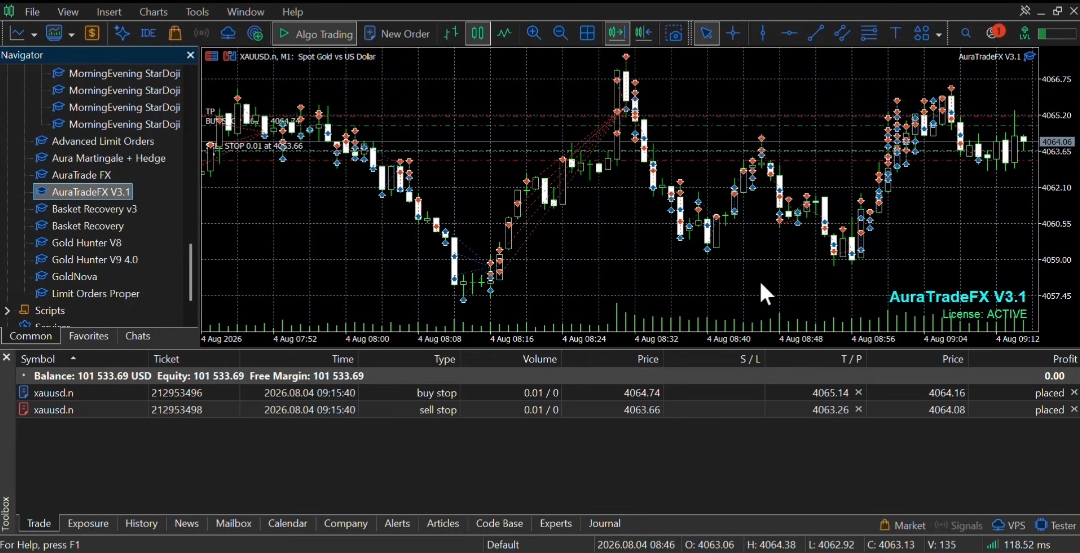
Task: Expand the profiles dropdown arrow
Action: pyautogui.click(x=71, y=34)
